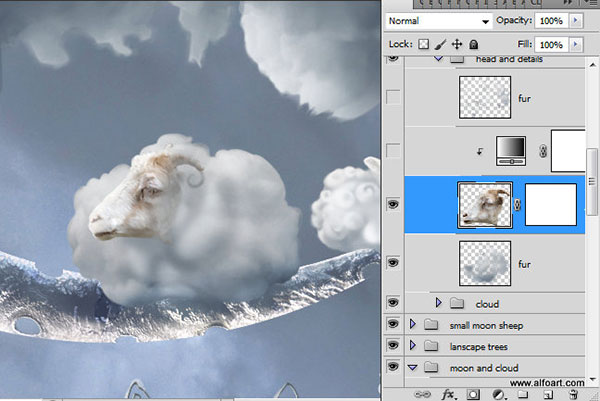Click the lock position icon

tap(457, 44)
